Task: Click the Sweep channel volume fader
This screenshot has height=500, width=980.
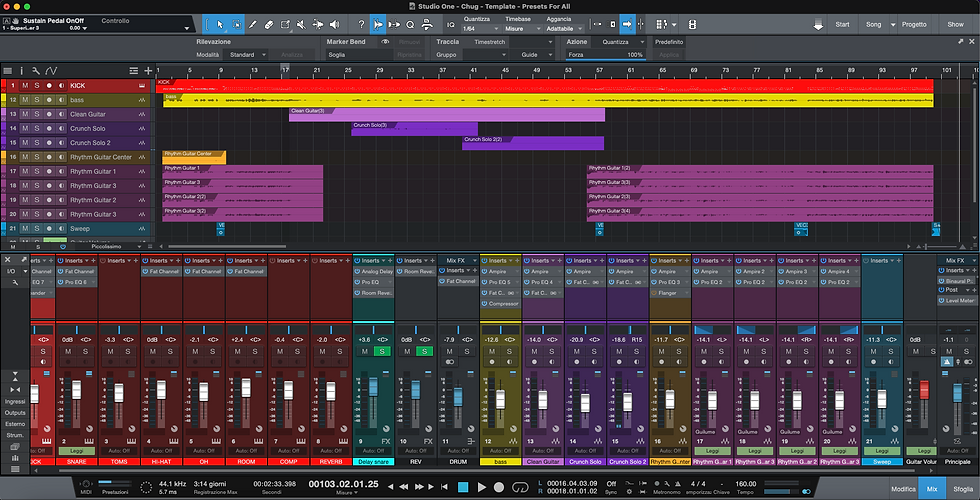Action: tap(882, 400)
